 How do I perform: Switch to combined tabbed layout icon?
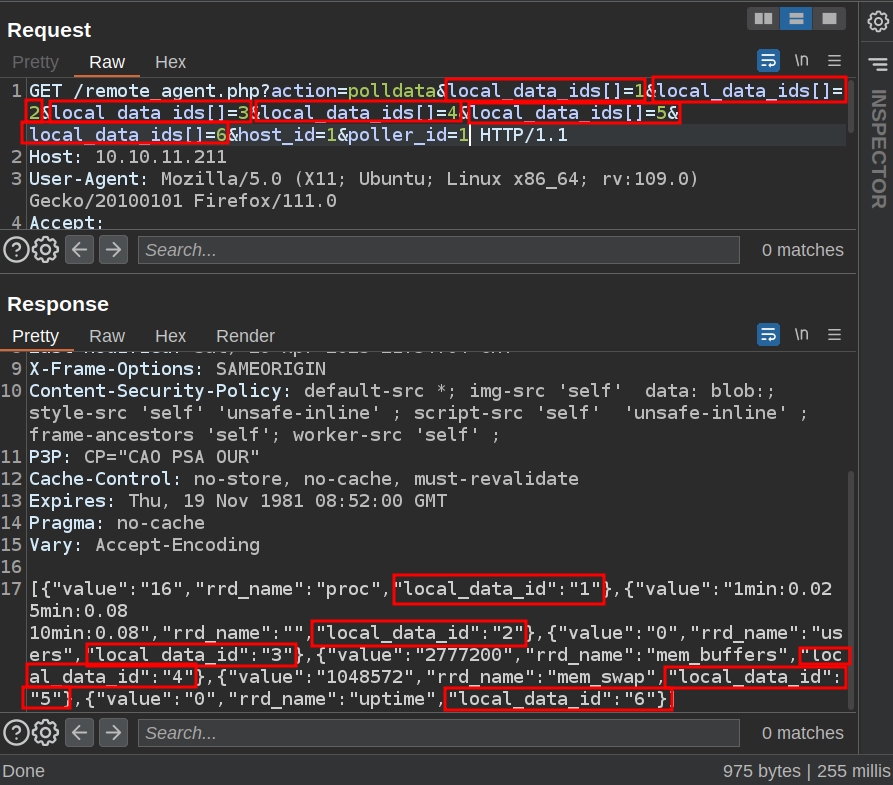click(x=828, y=18)
